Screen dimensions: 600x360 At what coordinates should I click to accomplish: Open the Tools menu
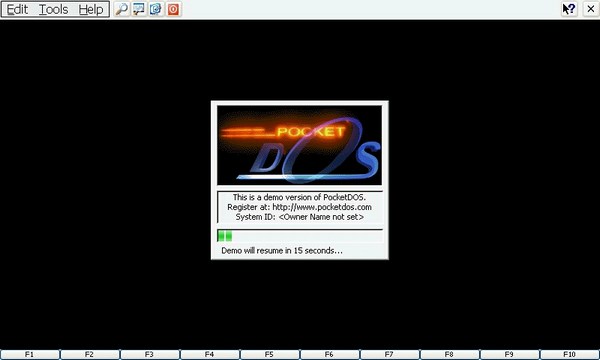coord(54,9)
